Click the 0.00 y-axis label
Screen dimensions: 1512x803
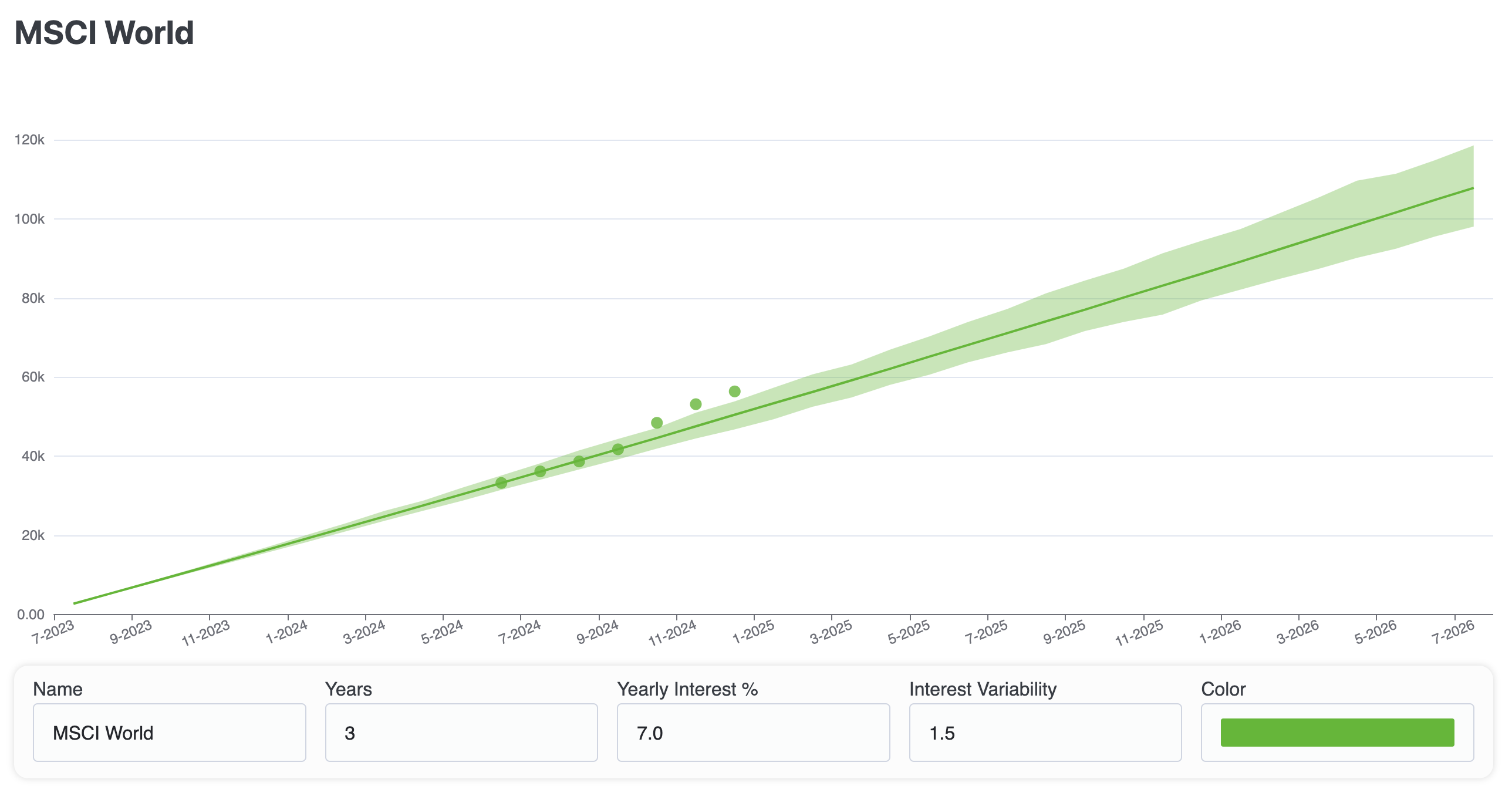click(31, 615)
